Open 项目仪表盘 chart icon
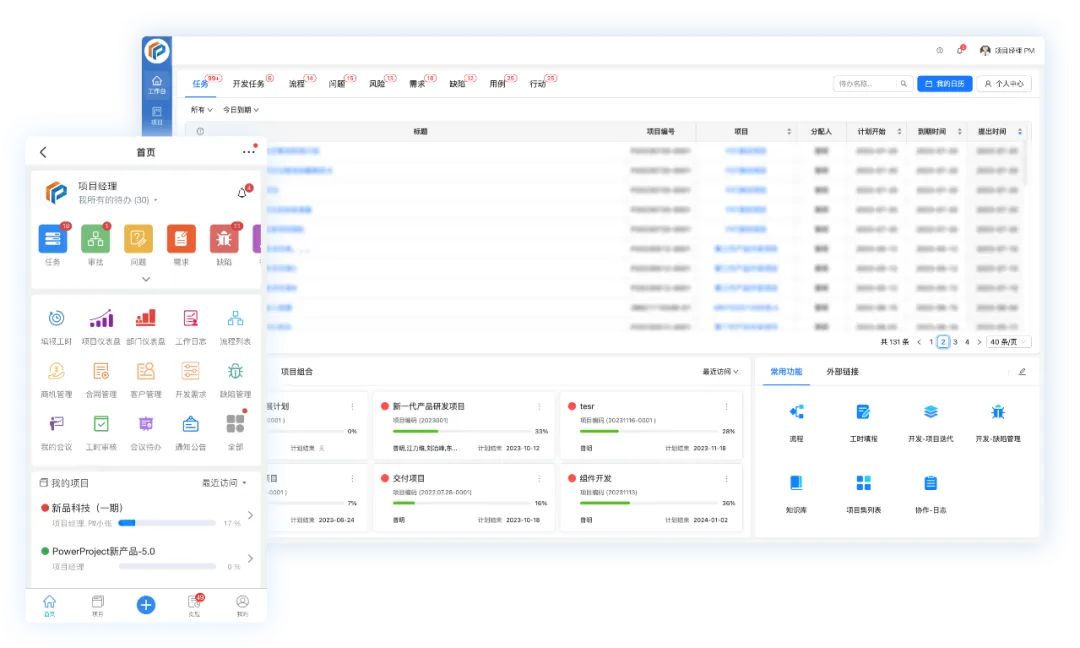Viewport: 1080px width, 648px height. point(101,319)
